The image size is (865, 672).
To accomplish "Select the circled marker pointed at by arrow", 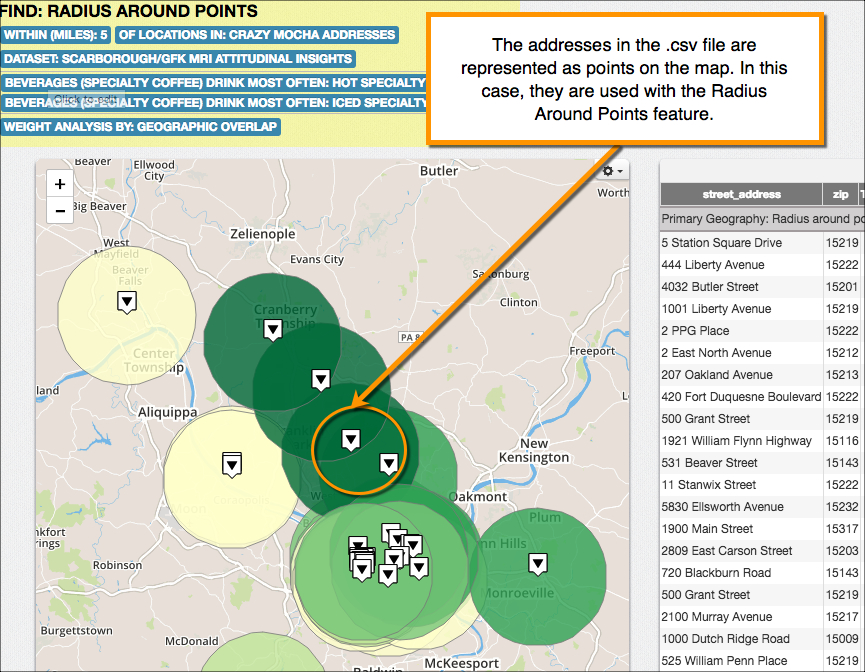I will pyautogui.click(x=351, y=438).
